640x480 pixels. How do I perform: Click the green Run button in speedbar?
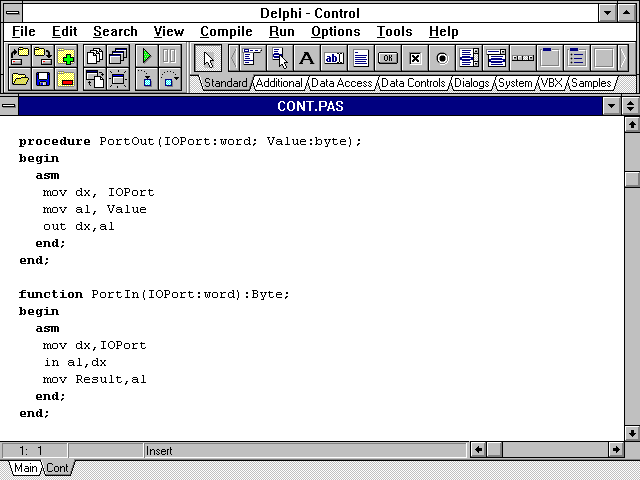pyautogui.click(x=146, y=56)
